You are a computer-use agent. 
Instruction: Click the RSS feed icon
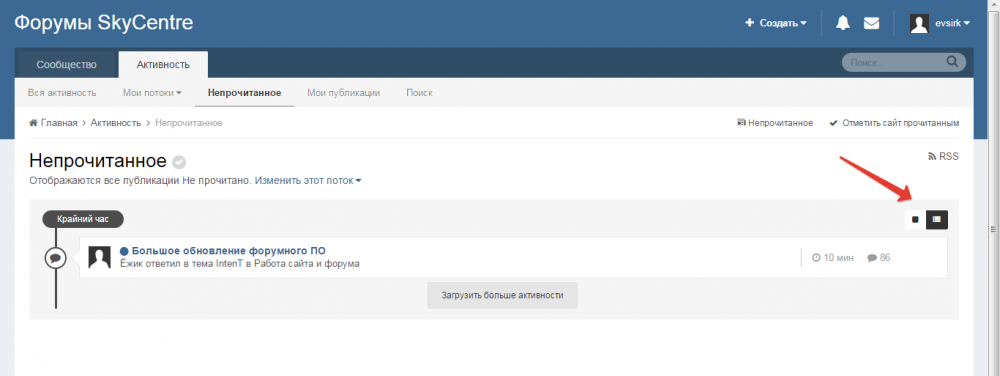click(932, 156)
